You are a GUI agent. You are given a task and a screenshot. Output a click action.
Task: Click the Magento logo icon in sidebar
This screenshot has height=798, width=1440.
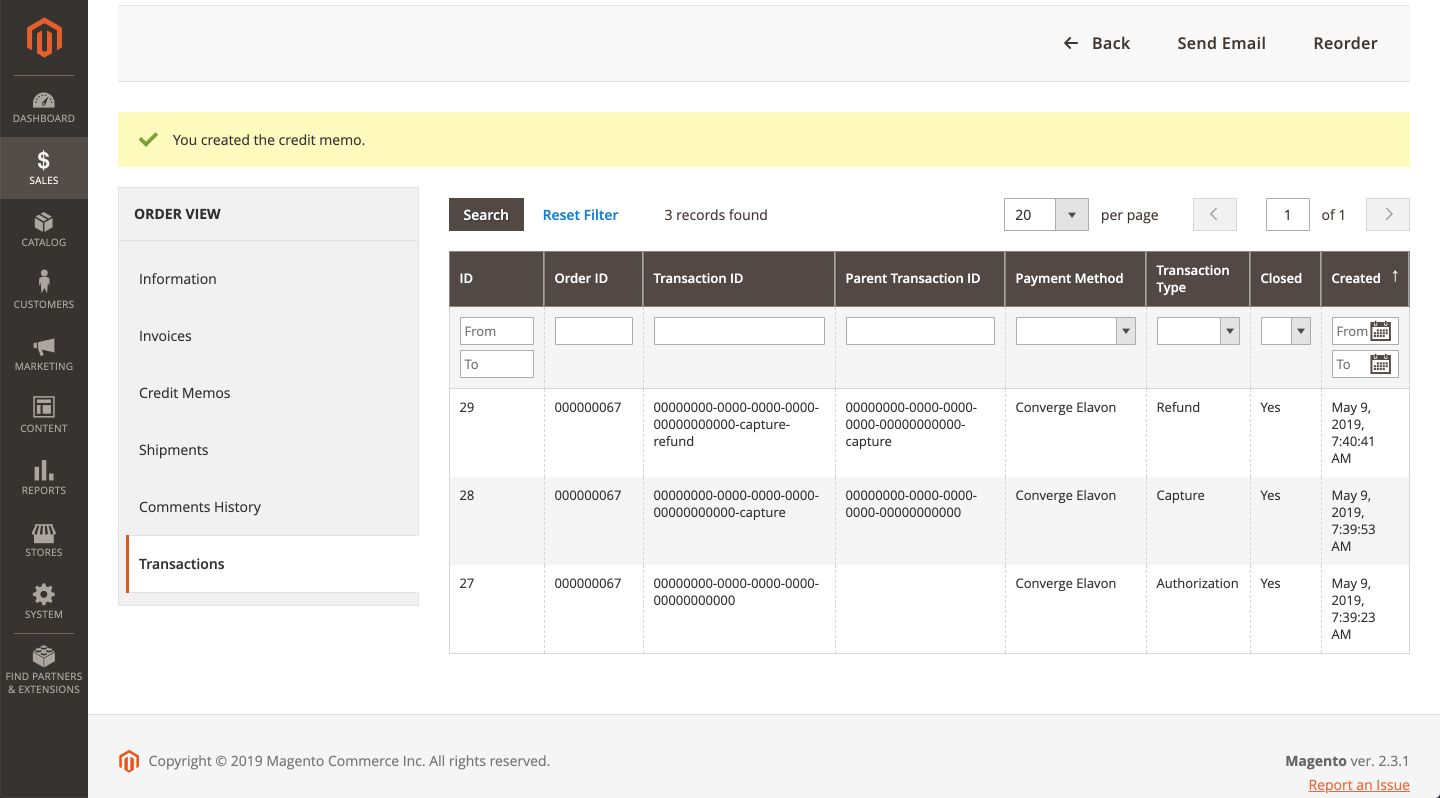click(x=44, y=38)
